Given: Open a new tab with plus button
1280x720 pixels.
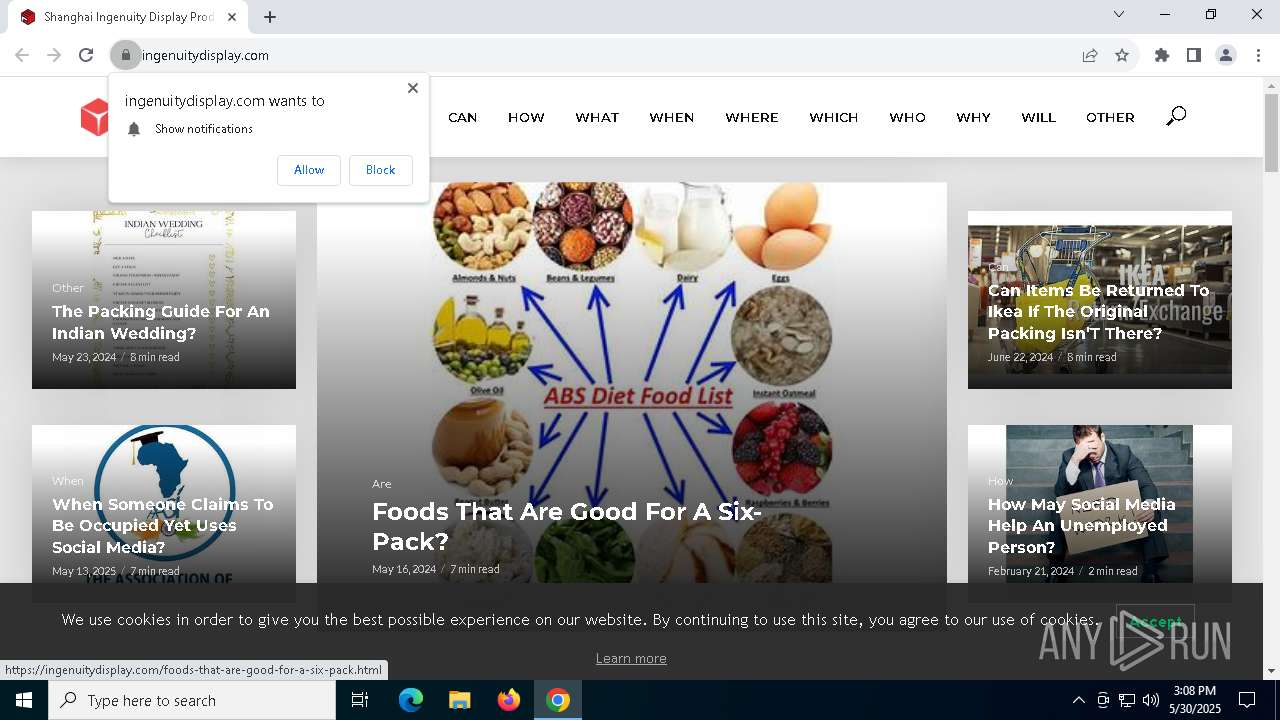Looking at the screenshot, I should (270, 17).
